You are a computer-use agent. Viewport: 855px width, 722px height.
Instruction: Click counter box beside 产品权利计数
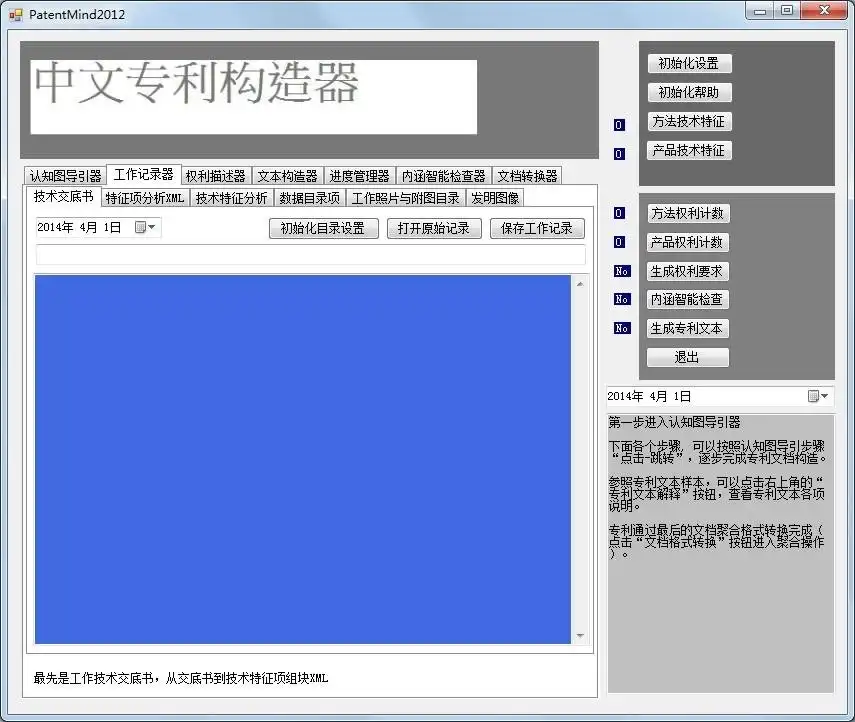(x=619, y=242)
